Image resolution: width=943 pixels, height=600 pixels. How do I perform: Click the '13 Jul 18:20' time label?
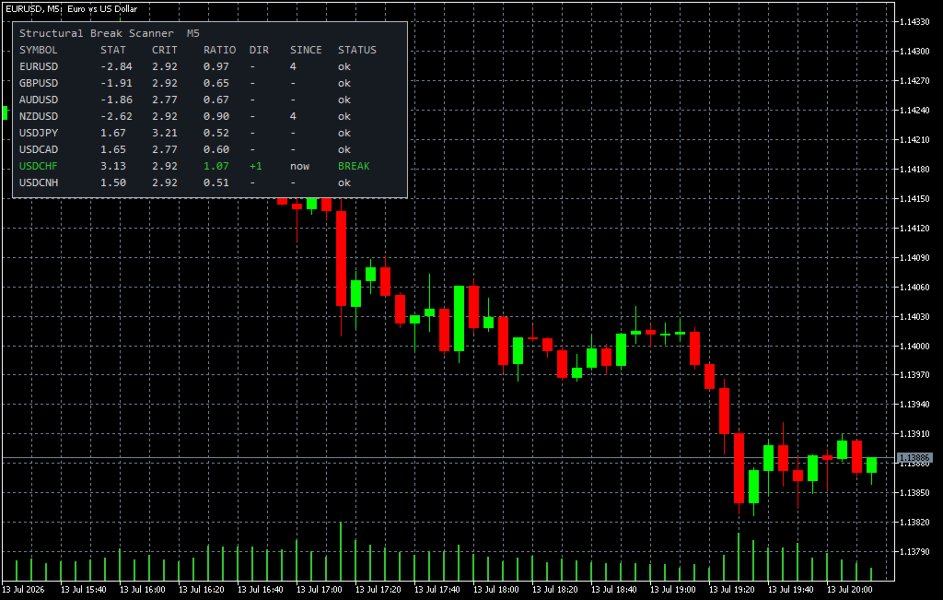(555, 590)
